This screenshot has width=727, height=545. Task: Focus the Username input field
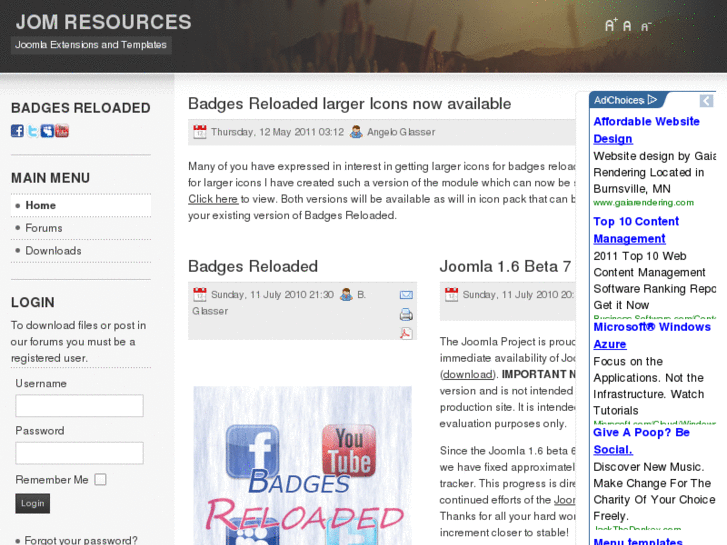click(x=79, y=406)
